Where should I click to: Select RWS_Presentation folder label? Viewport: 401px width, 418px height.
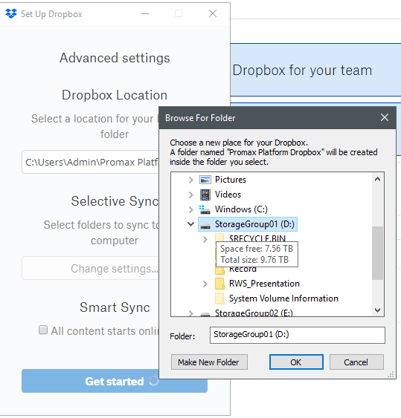[264, 284]
